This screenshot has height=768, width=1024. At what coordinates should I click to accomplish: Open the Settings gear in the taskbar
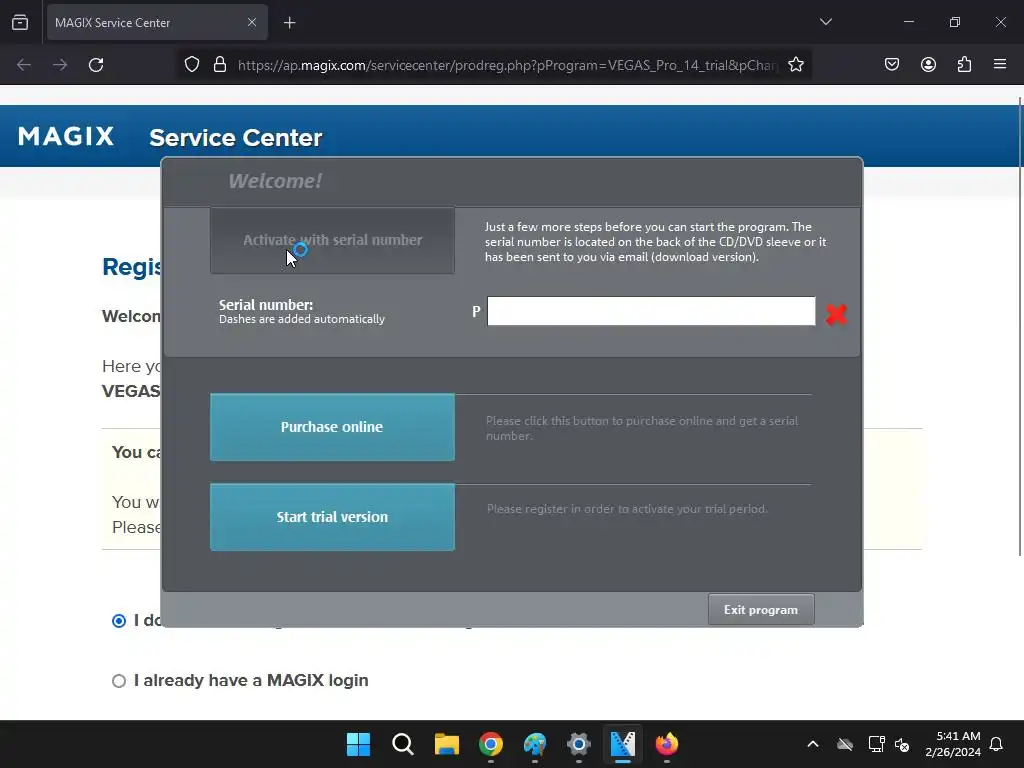click(579, 744)
